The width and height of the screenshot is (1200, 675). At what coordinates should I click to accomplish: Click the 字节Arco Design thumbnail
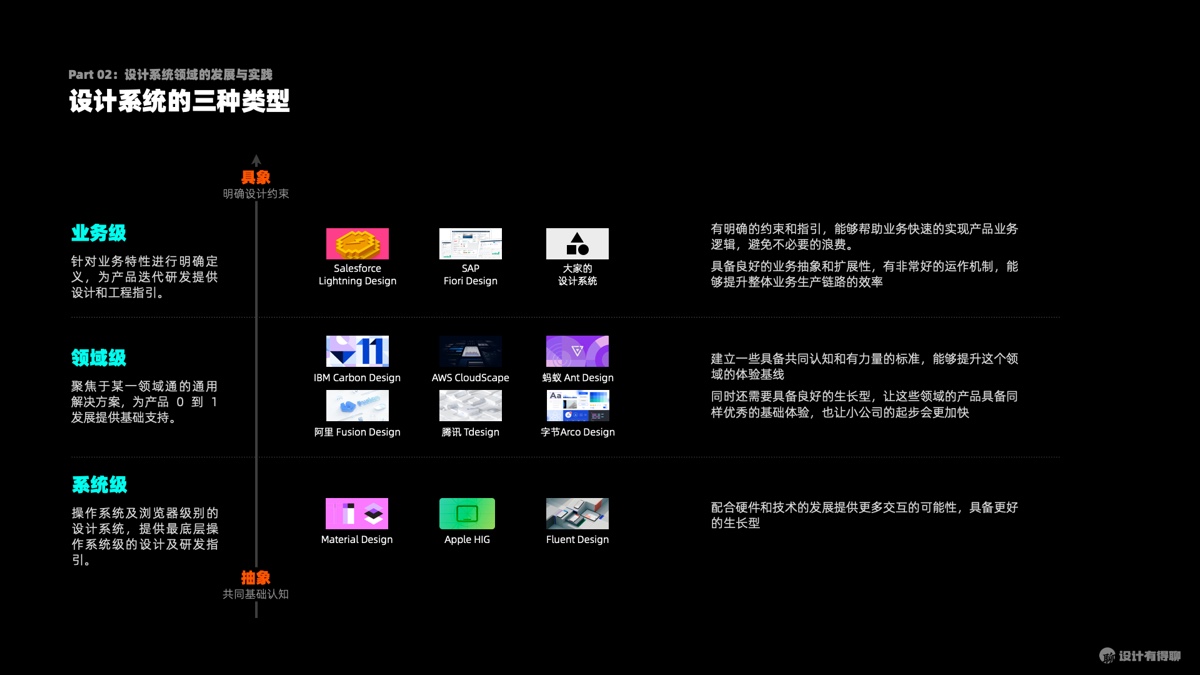[577, 405]
